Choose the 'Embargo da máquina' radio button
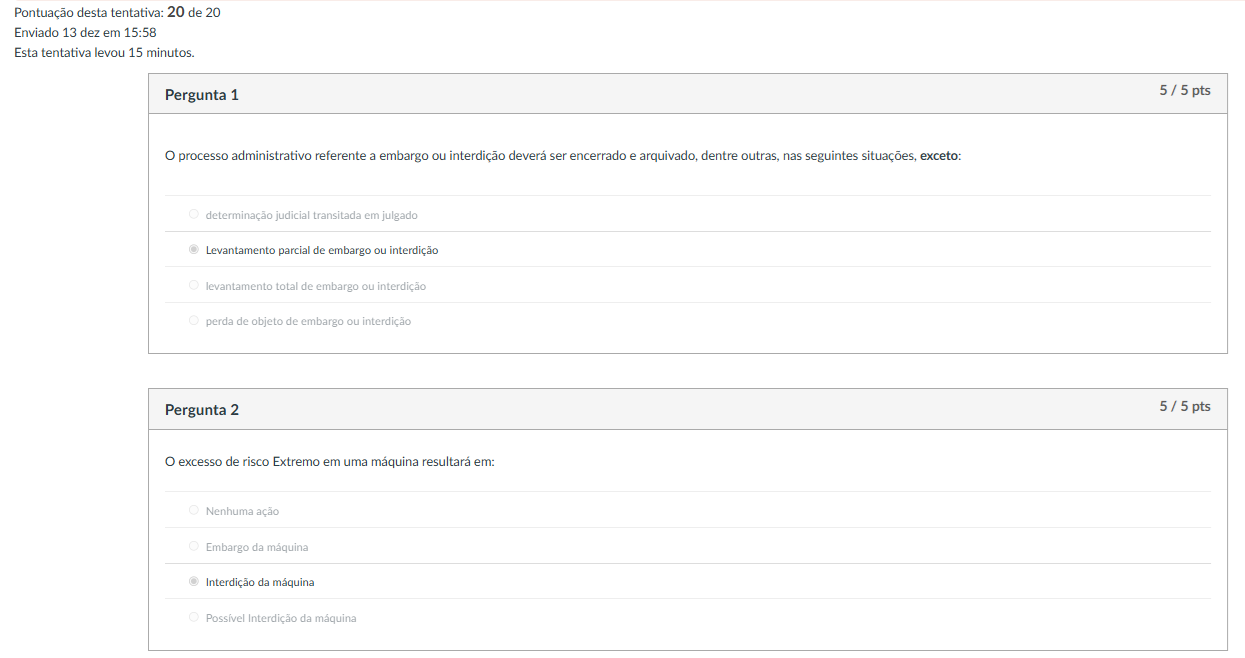 194,547
